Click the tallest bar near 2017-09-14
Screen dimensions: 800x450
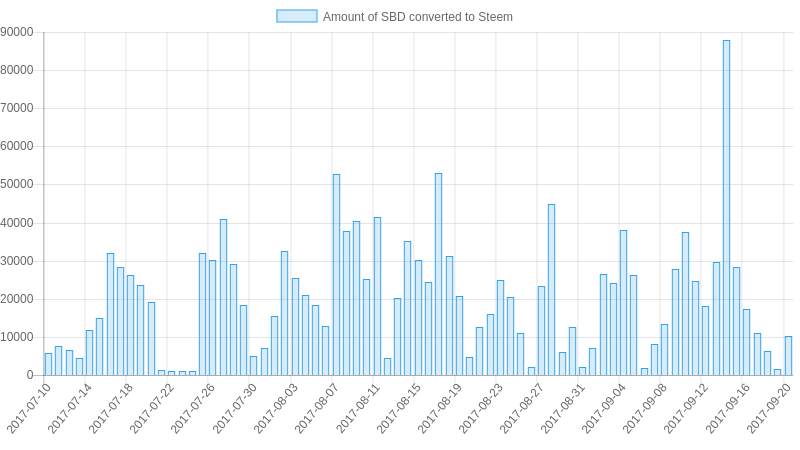pos(726,208)
